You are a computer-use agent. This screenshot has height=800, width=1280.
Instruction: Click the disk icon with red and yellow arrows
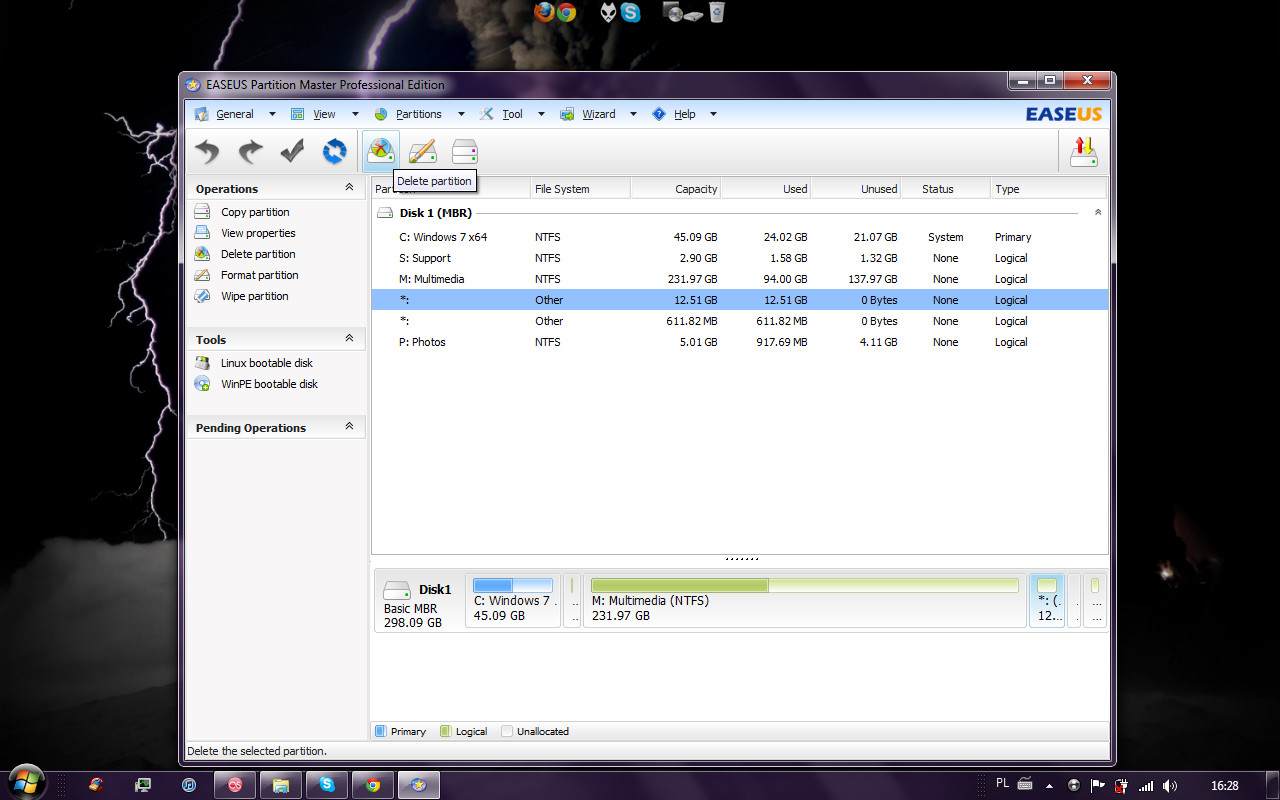pyautogui.click(x=1083, y=152)
